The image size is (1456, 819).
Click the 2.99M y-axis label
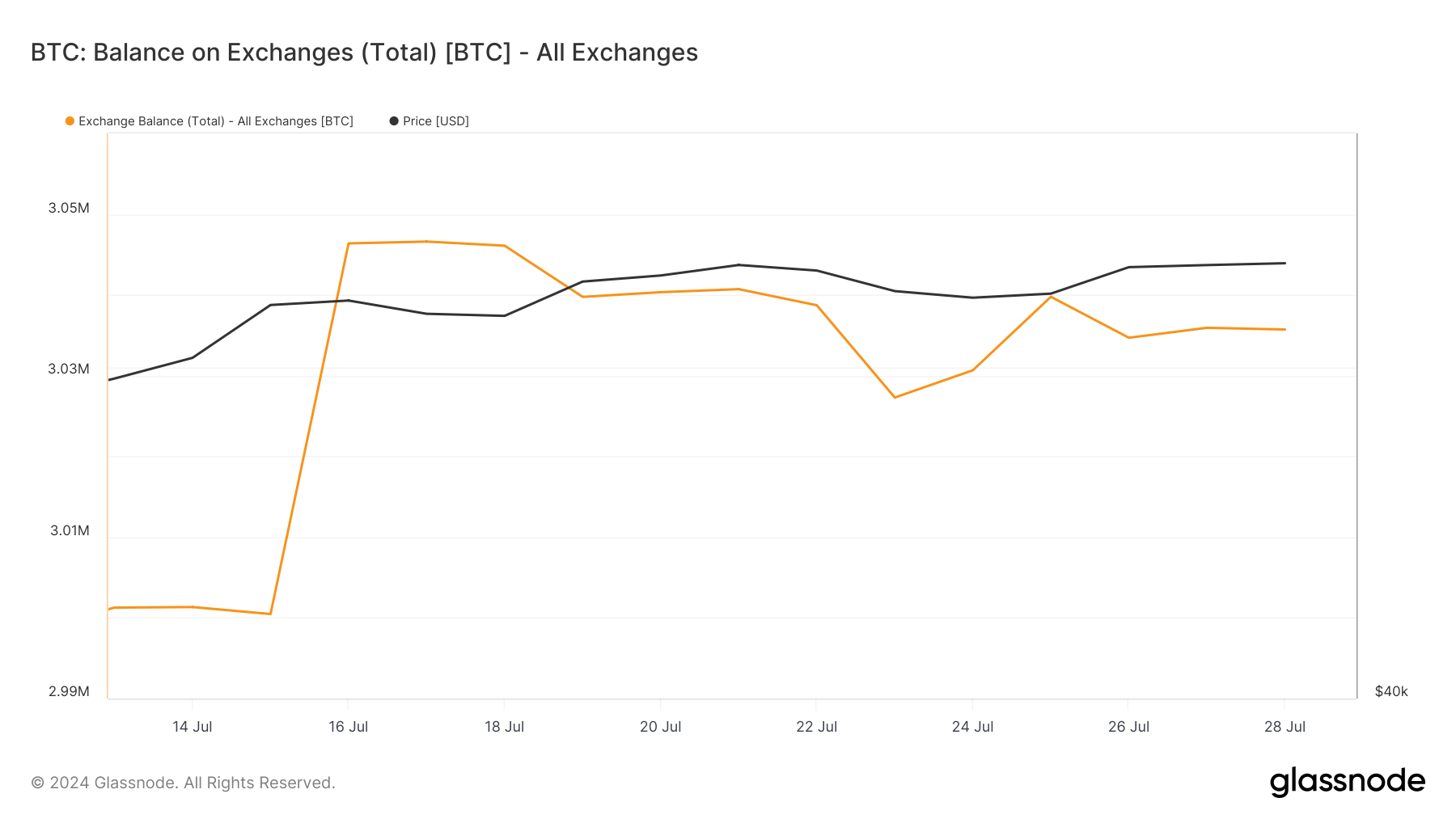point(69,691)
